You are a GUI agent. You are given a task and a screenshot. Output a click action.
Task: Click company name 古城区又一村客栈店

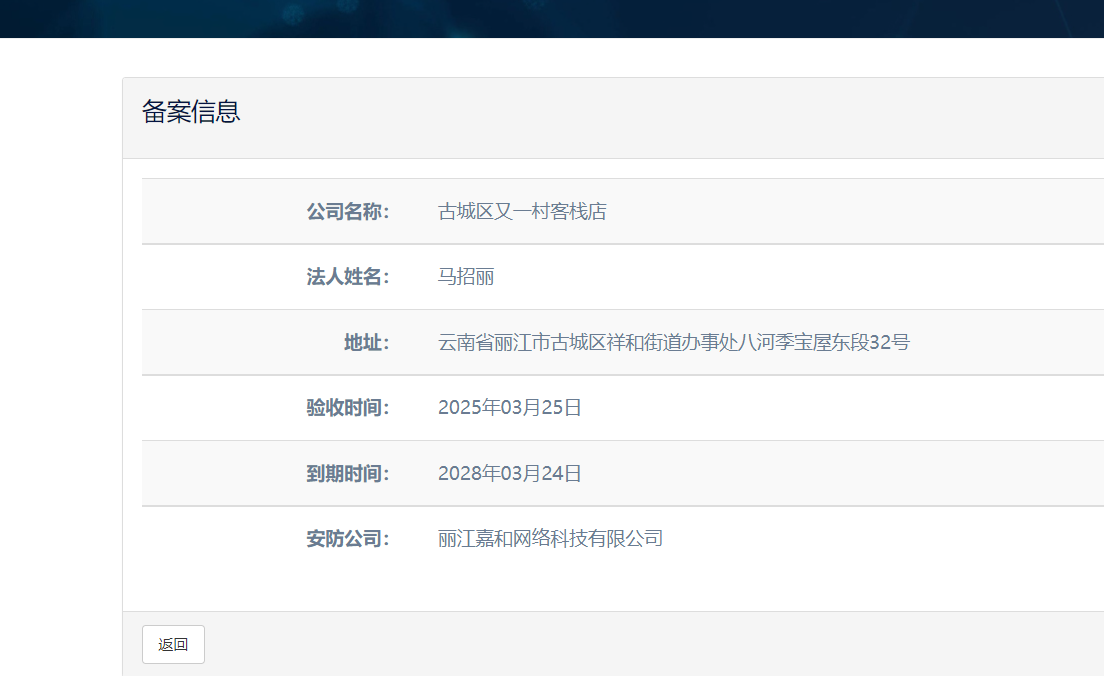tap(522, 212)
